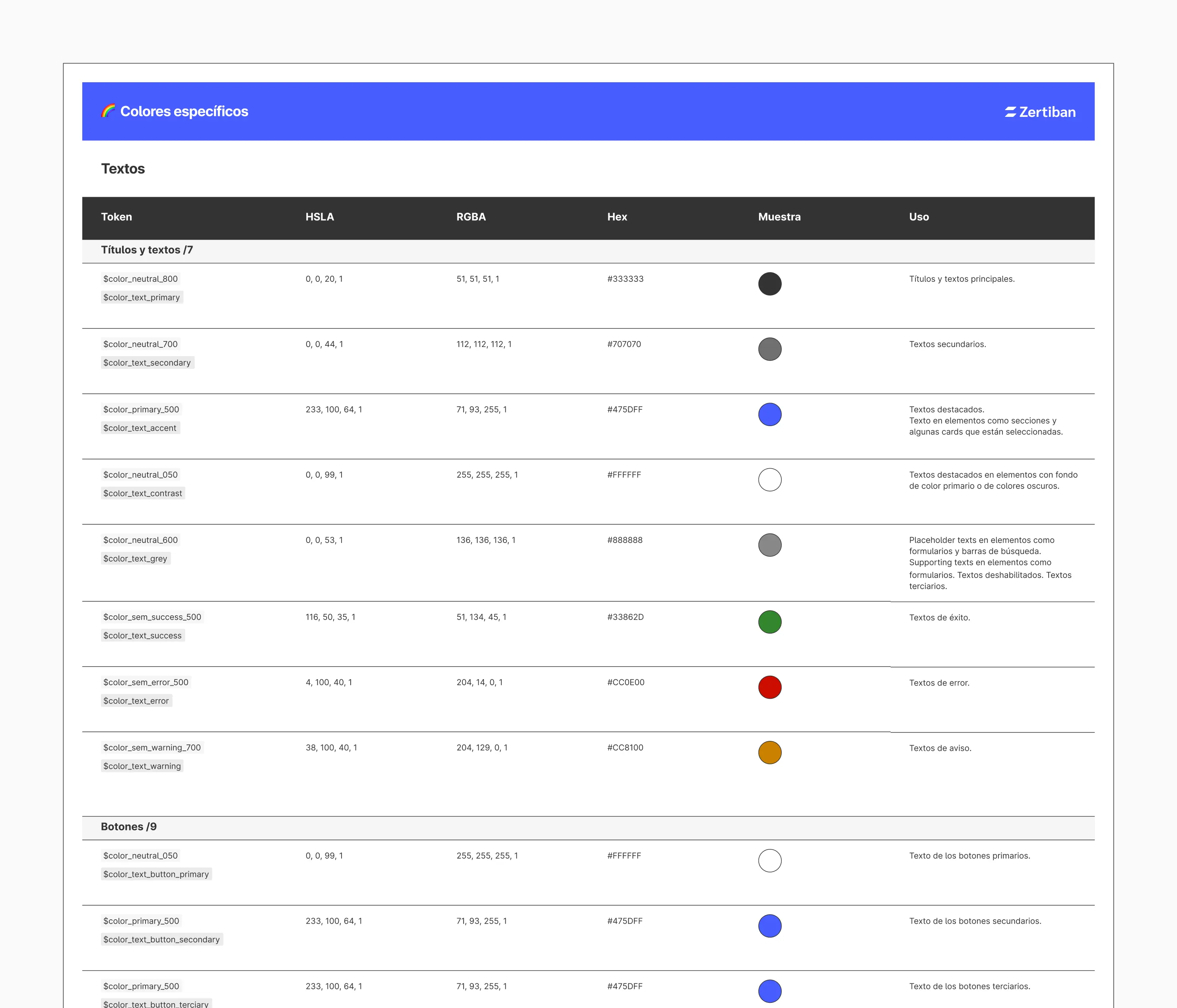The image size is (1177, 1008).
Task: Click the Muestra column header
Action: pyautogui.click(x=779, y=217)
